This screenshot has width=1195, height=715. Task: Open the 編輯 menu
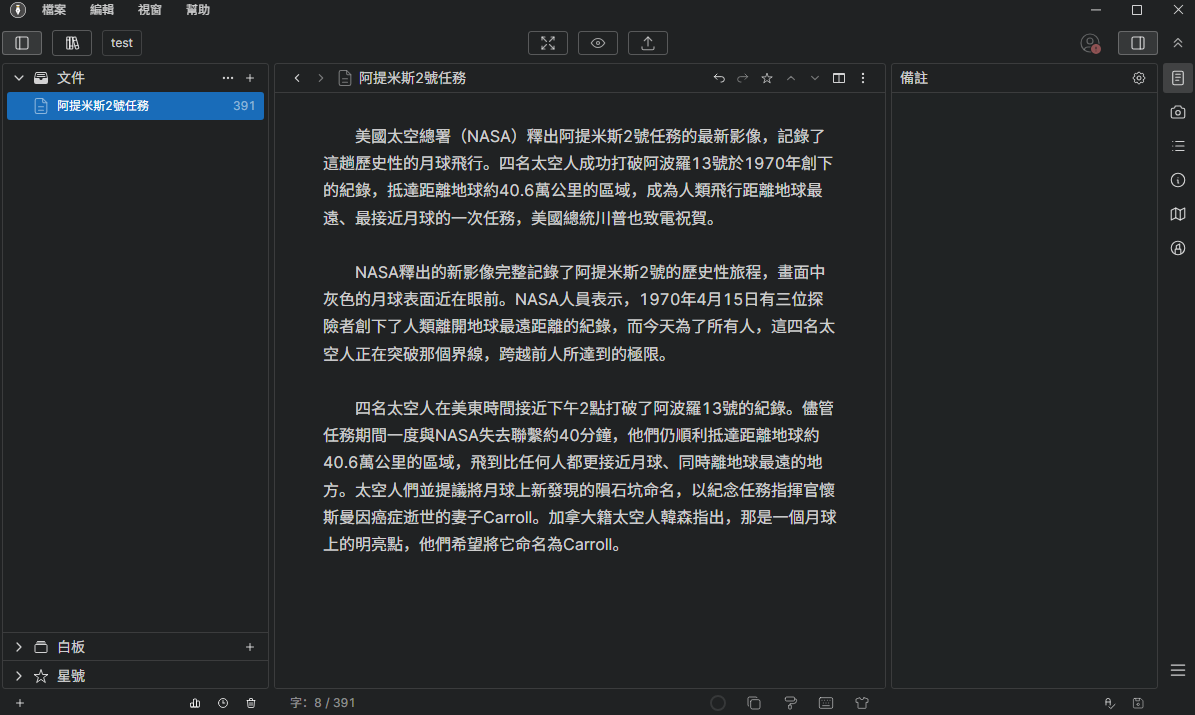[x=101, y=10]
